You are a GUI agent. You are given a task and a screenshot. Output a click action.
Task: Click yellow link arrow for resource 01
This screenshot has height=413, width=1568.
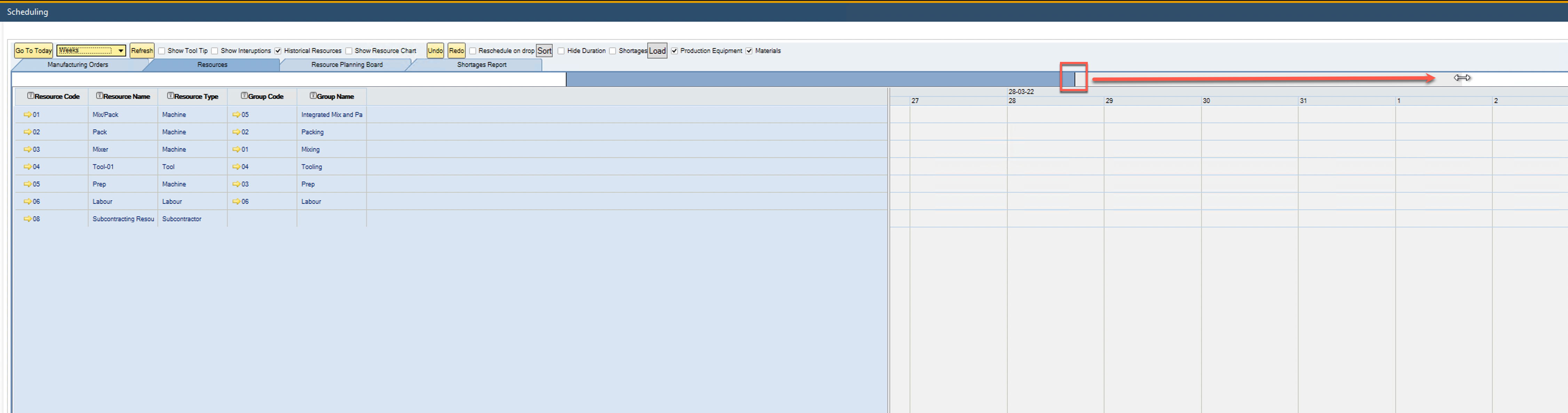click(27, 114)
